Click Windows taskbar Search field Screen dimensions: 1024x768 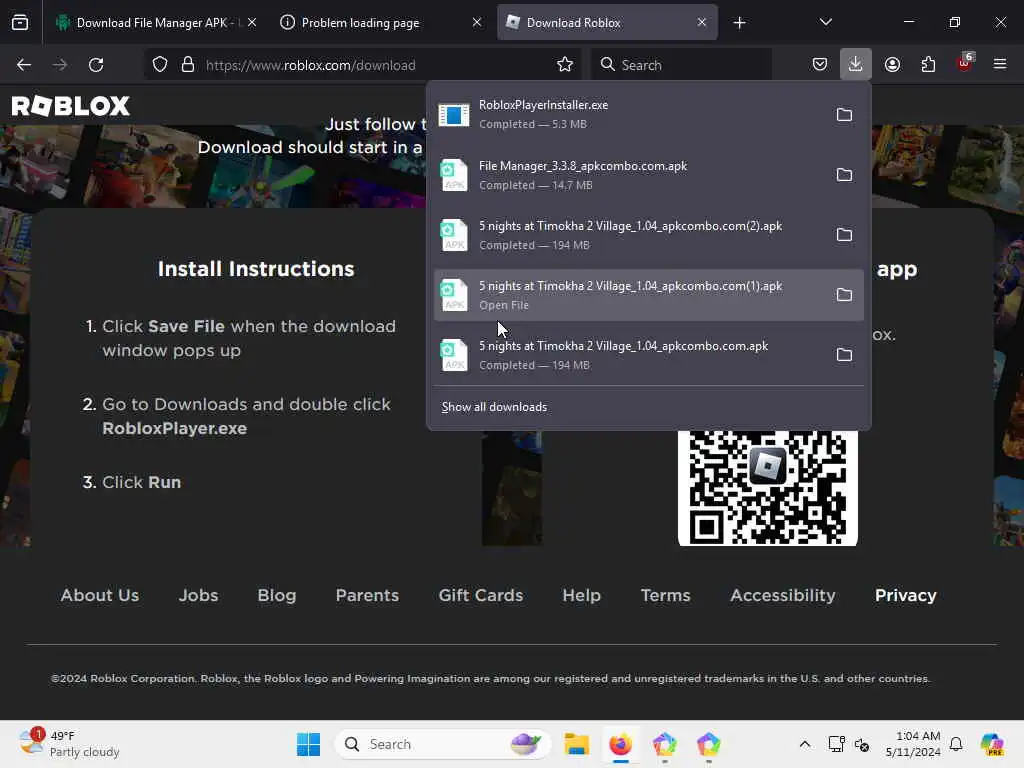pyautogui.click(x=443, y=744)
